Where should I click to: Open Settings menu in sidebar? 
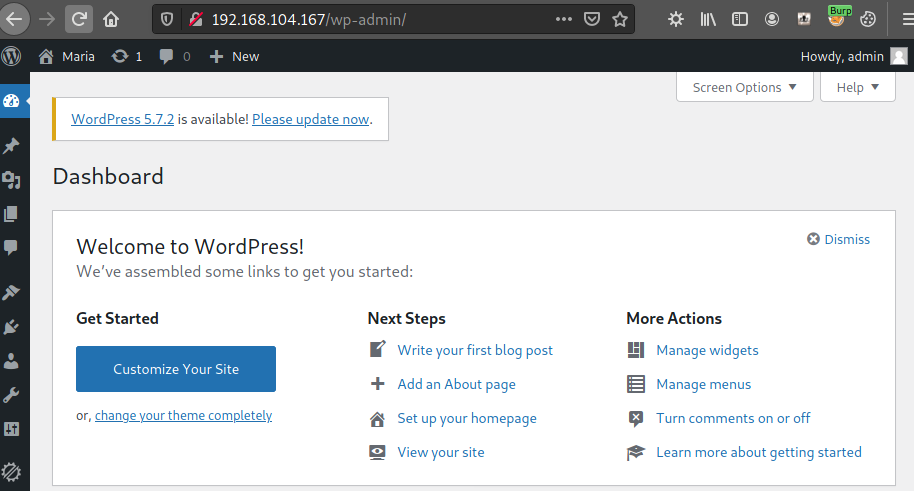11,429
